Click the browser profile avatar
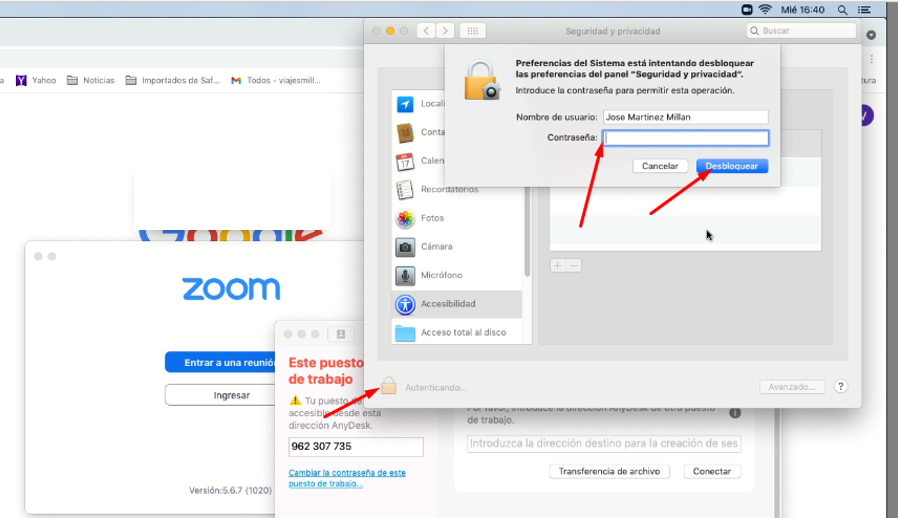The height and width of the screenshot is (518, 898). pos(867,116)
